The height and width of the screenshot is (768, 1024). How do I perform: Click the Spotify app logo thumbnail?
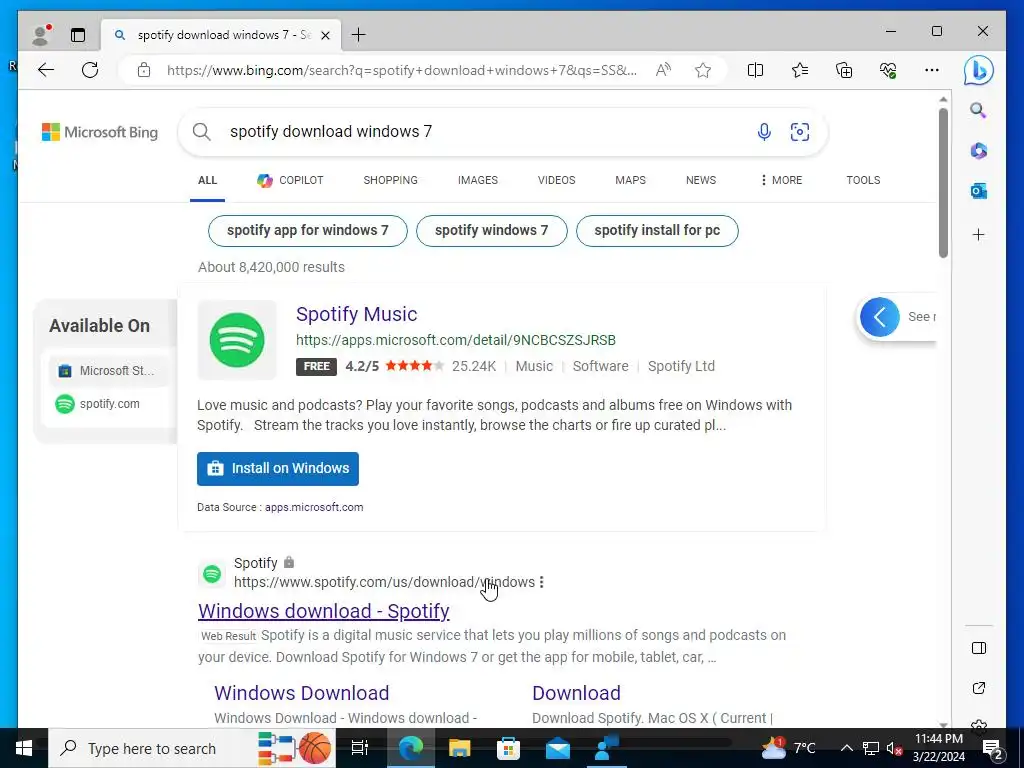[237, 340]
